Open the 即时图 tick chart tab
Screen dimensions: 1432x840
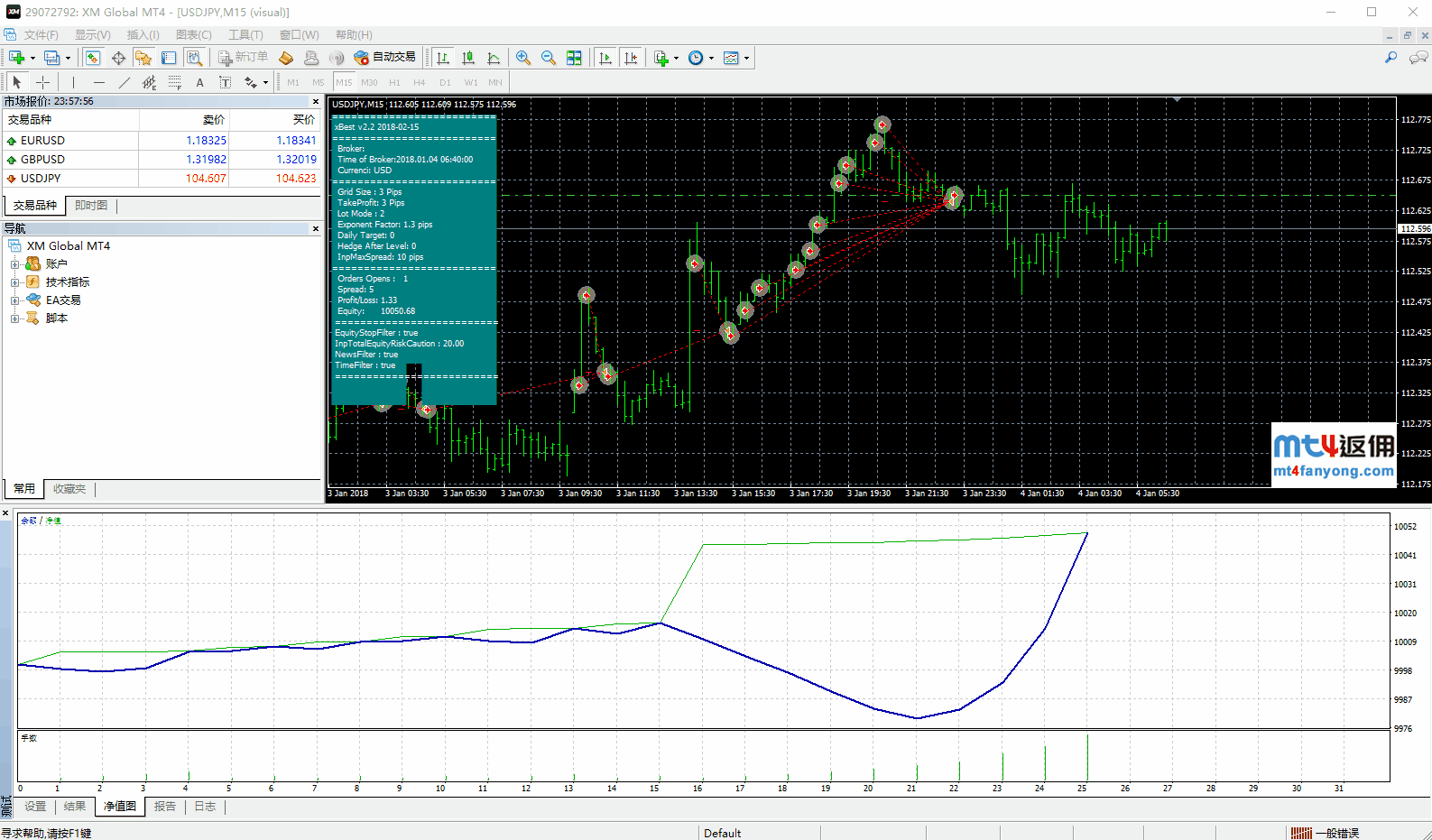(91, 206)
